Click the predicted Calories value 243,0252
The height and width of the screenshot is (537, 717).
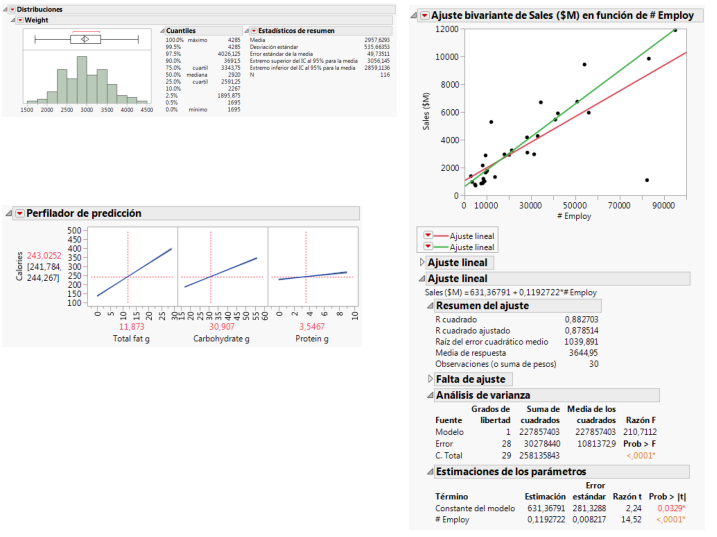(x=44, y=256)
